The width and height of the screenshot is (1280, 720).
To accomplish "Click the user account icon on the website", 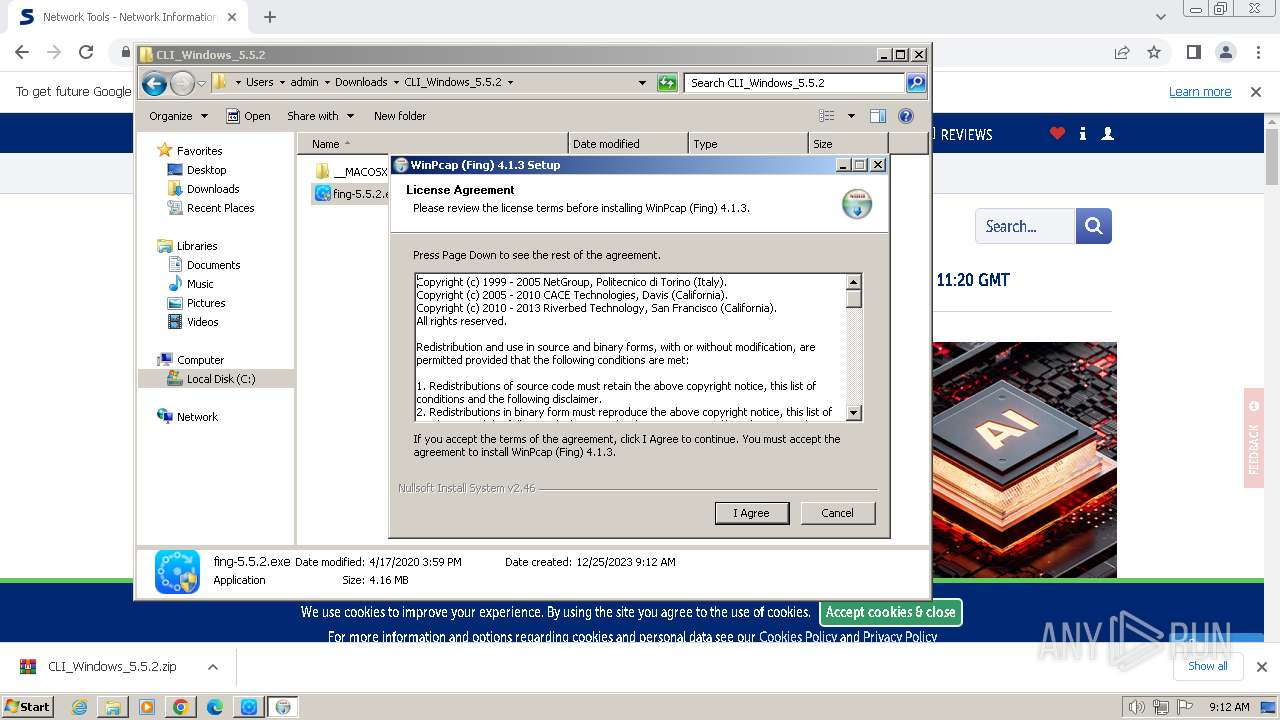I will pyautogui.click(x=1107, y=134).
